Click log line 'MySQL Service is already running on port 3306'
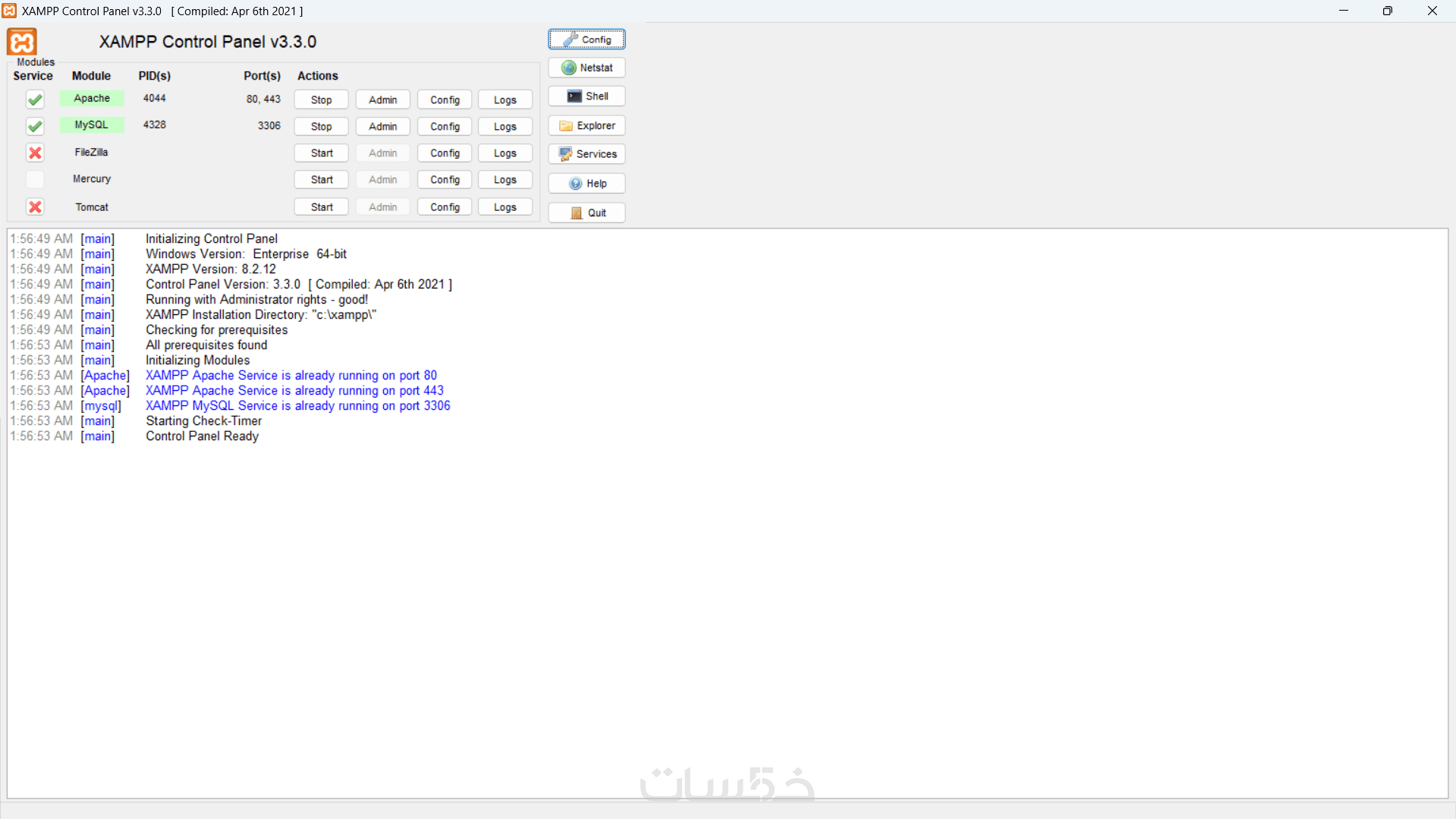 click(x=298, y=405)
